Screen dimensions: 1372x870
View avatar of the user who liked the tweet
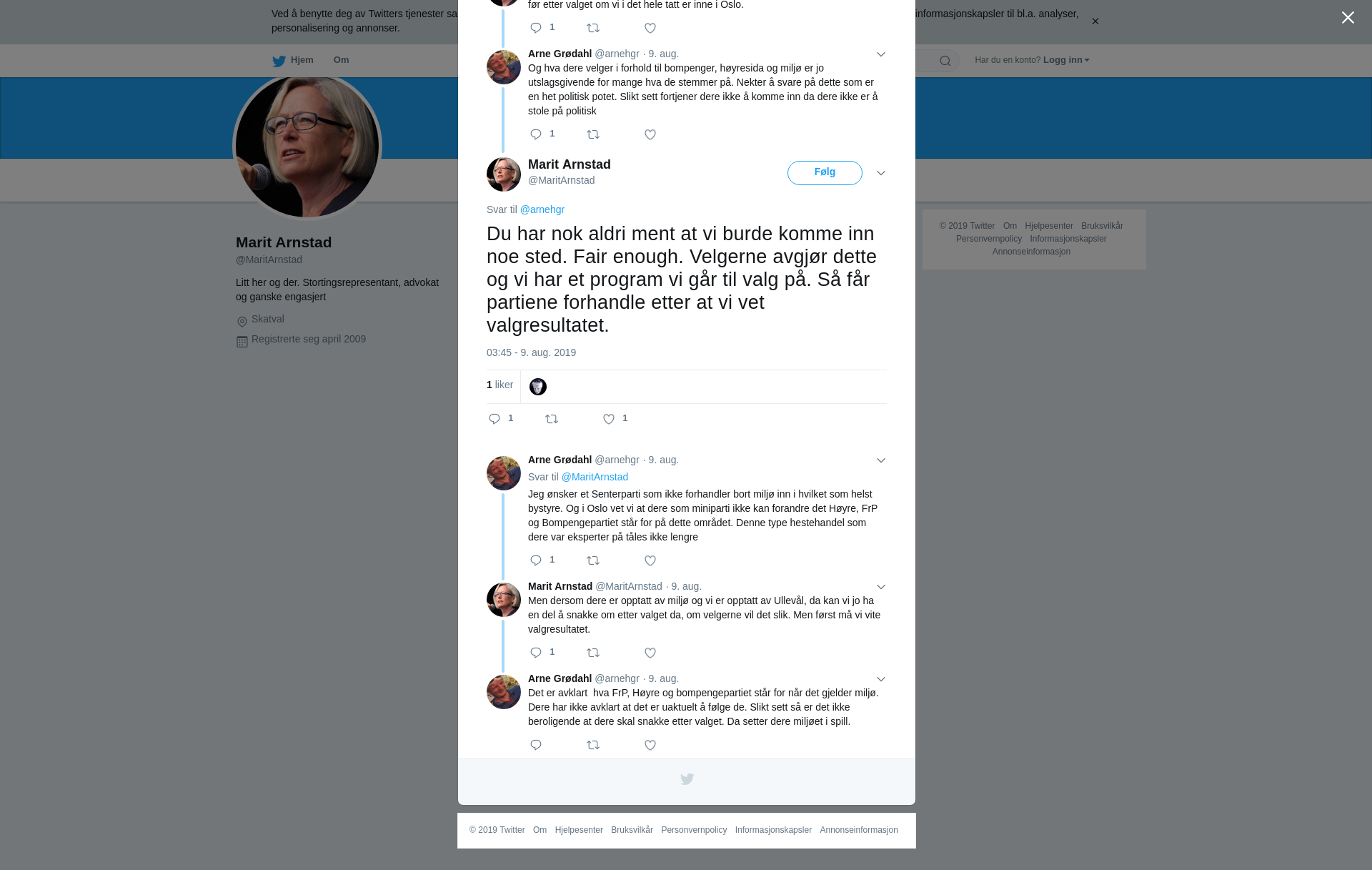click(x=538, y=387)
